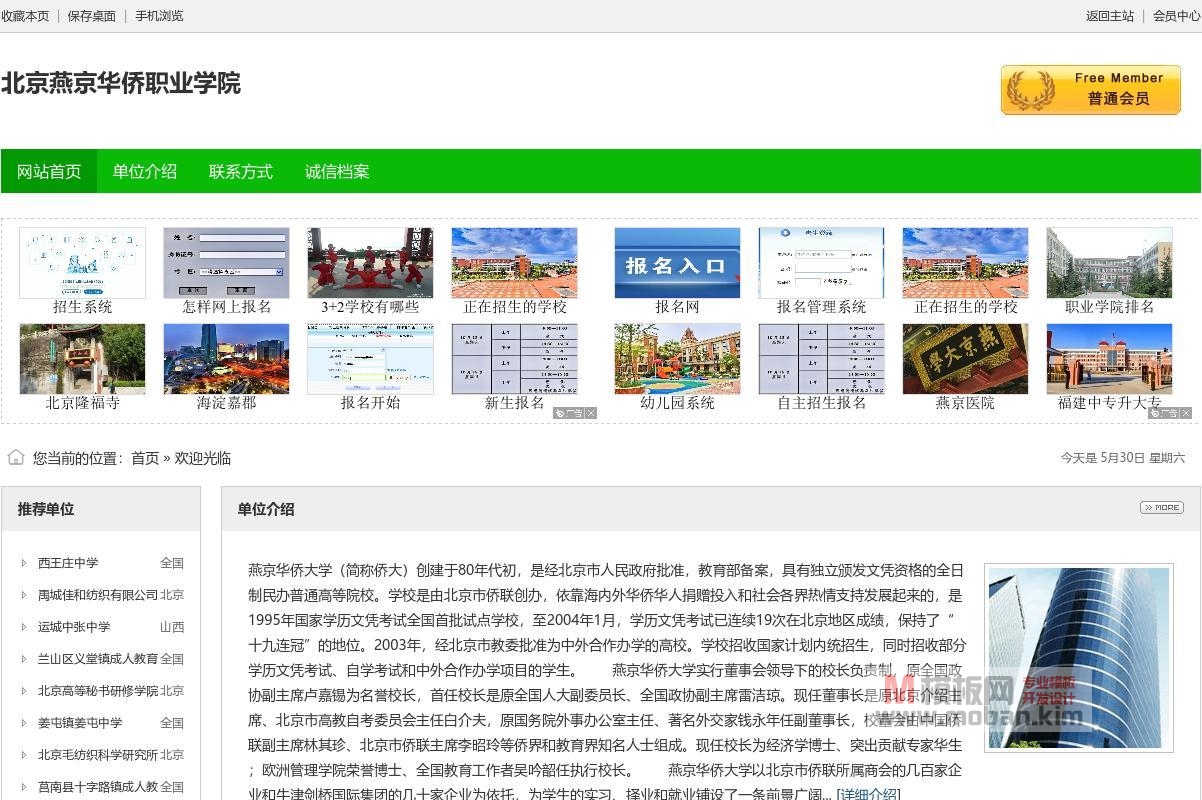This screenshot has height=800, width=1202.
Task: Open 禹城佳和纺织有限公司 in recommended list
Action: click(x=98, y=595)
